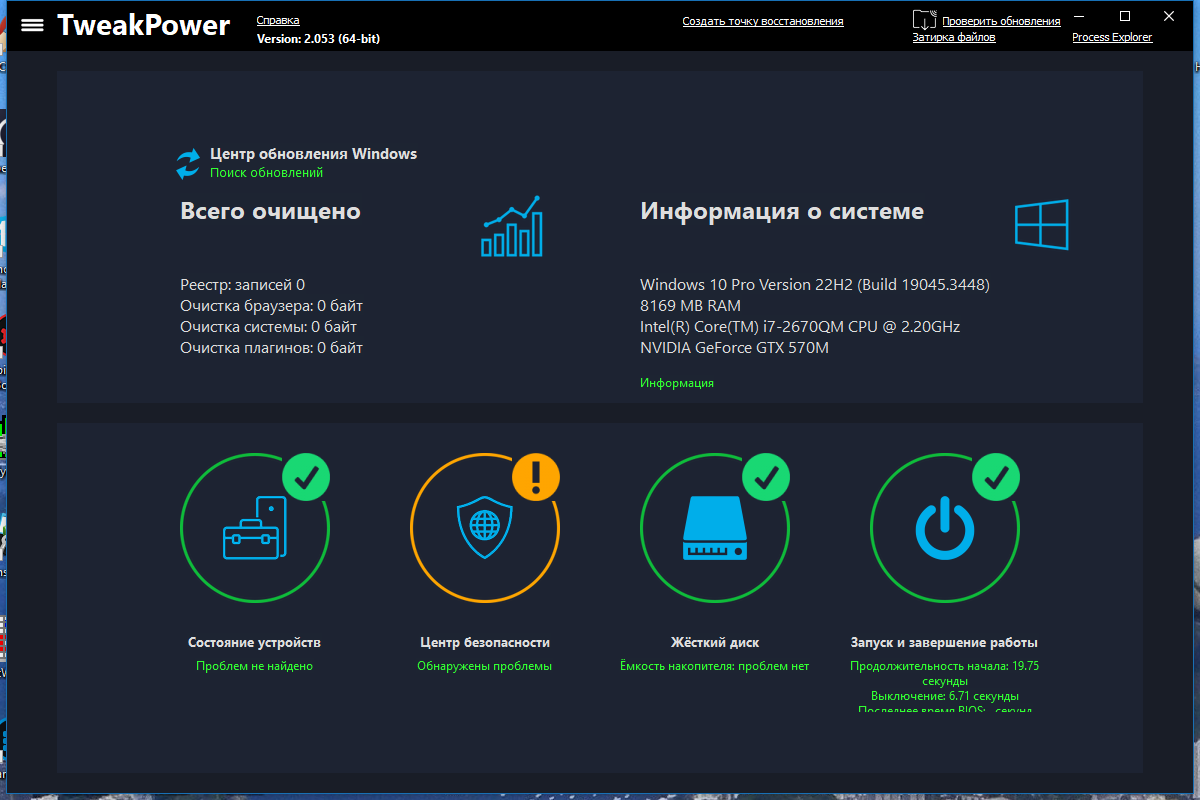1200x800 pixels.
Task: Open the Справка help link
Action: pyautogui.click(x=278, y=20)
